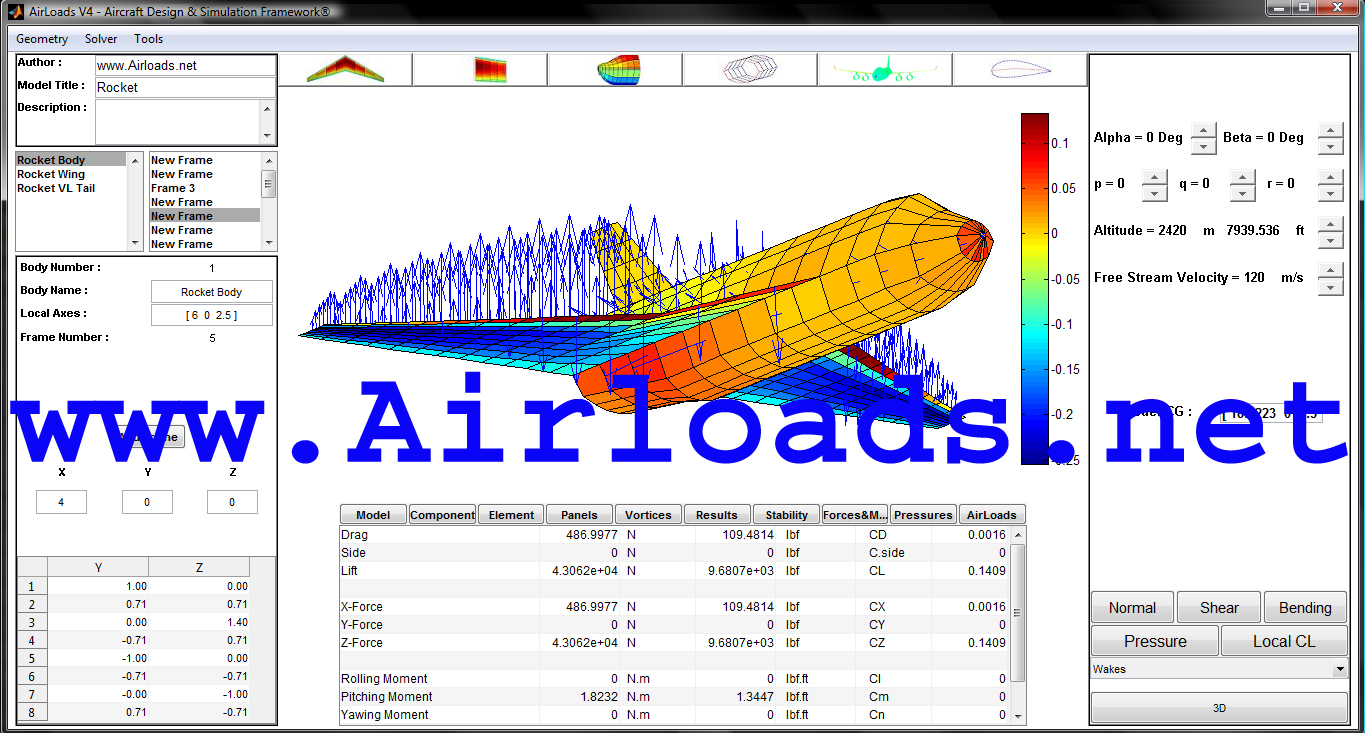
Task: Click the flying wing model icon
Action: [x=345, y=70]
